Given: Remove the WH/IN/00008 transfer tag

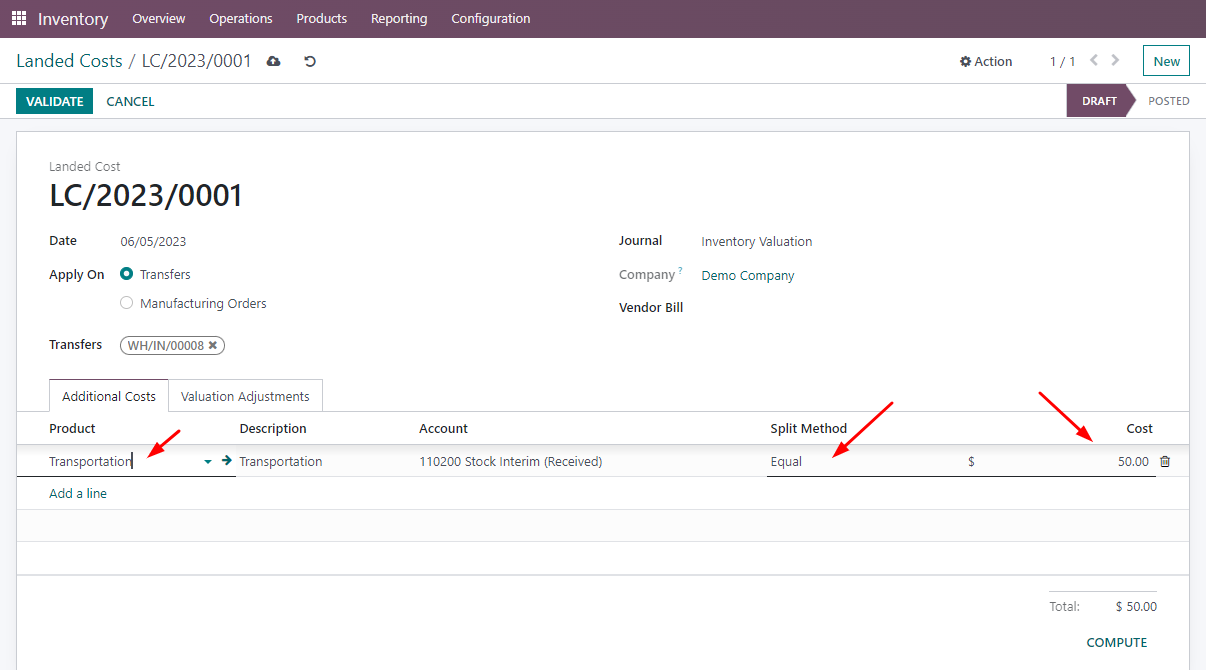Looking at the screenshot, I should [x=212, y=345].
